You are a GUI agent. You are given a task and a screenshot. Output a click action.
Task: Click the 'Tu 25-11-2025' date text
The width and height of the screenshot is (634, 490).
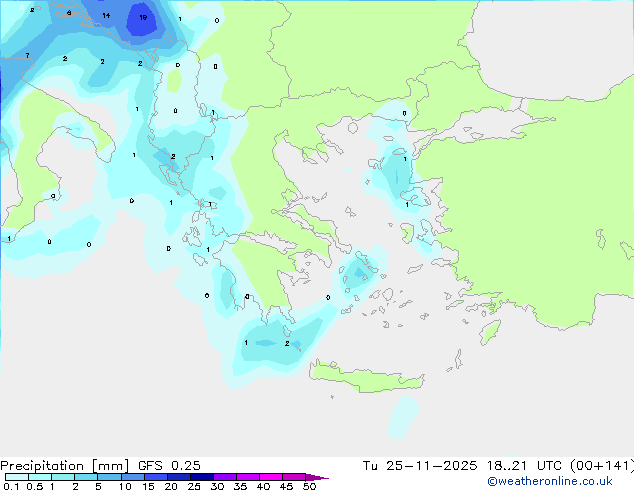420,466
